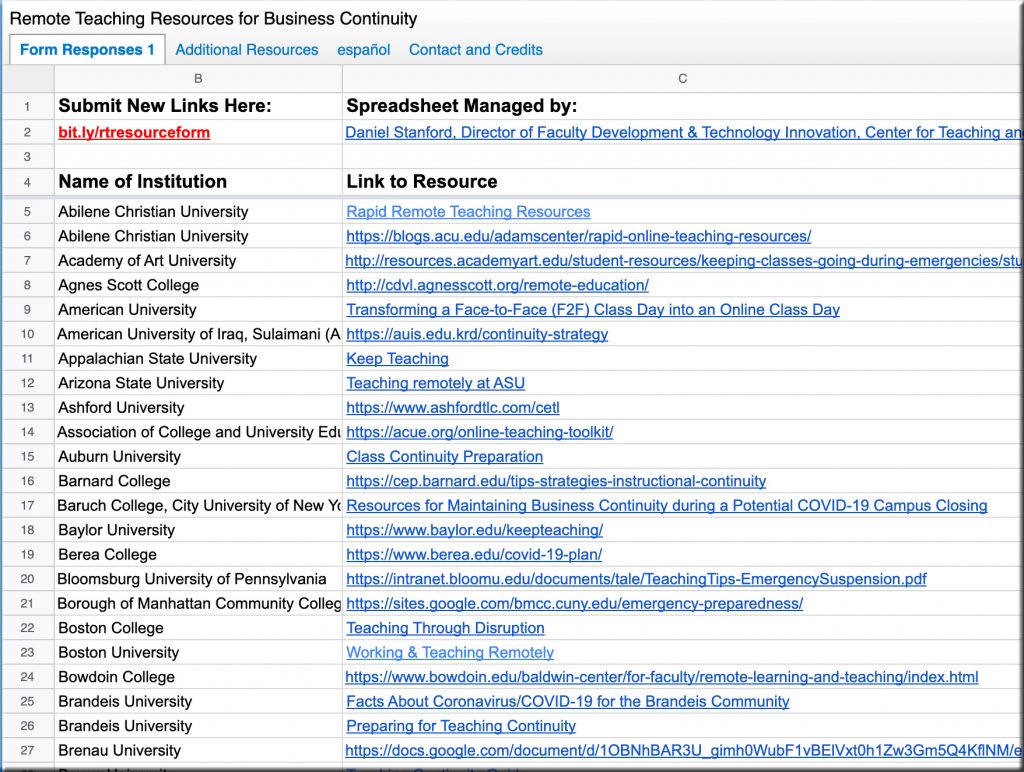The height and width of the screenshot is (772, 1024).
Task: Switch to the Form Responses 1 tab
Action: (87, 50)
